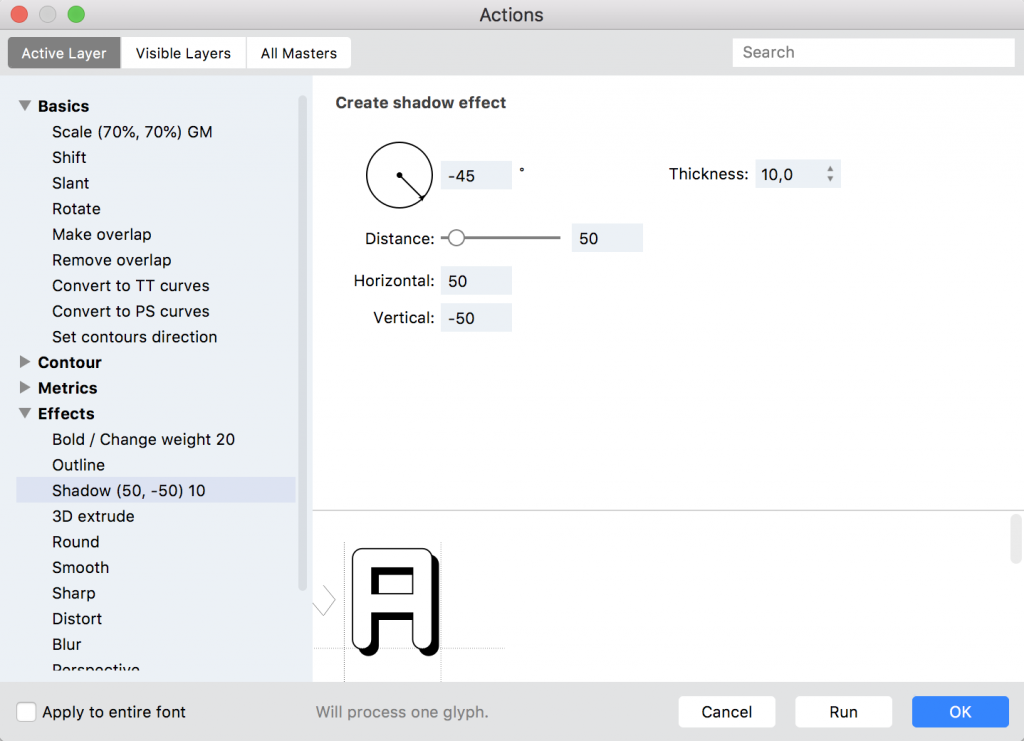Collapse the Effects section
The image size is (1024, 741).
click(x=25, y=414)
